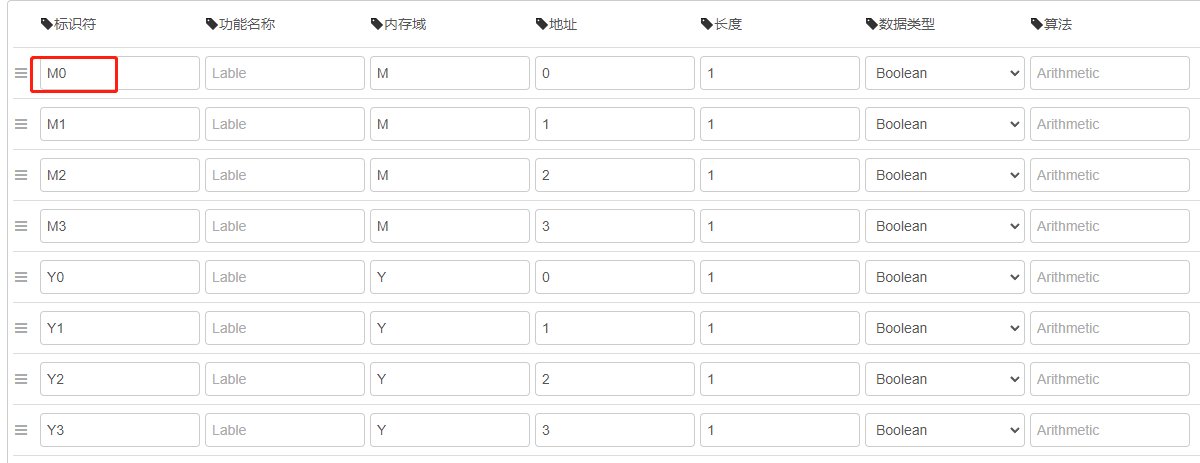Click the M0 identifier input field

point(119,73)
